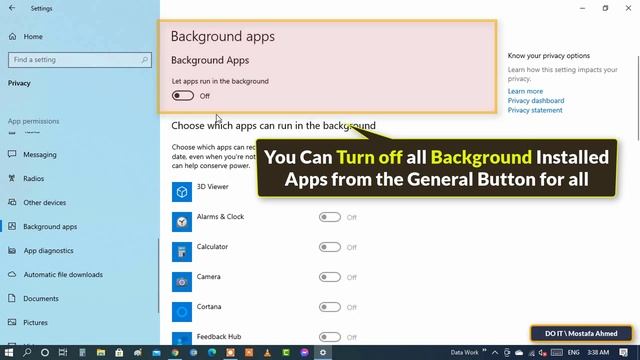This screenshot has width=640, height=360.
Task: Toggle Camera background switch
Action: pos(330,277)
